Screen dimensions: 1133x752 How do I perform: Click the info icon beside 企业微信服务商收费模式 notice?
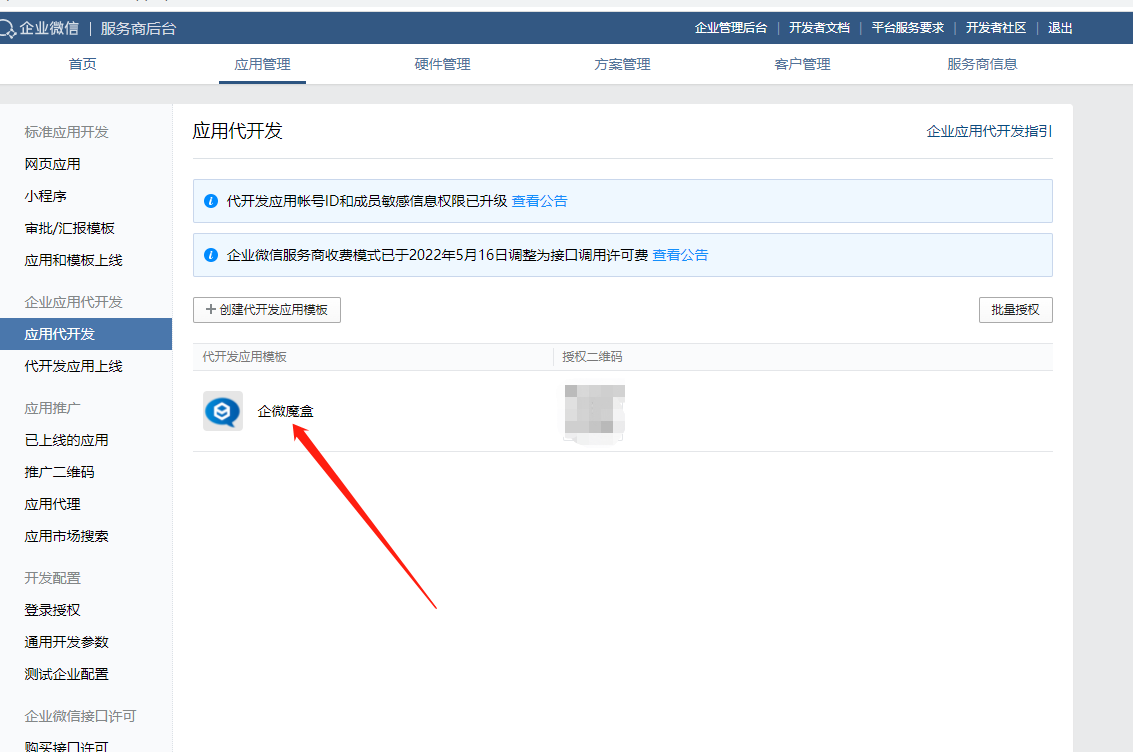point(211,255)
